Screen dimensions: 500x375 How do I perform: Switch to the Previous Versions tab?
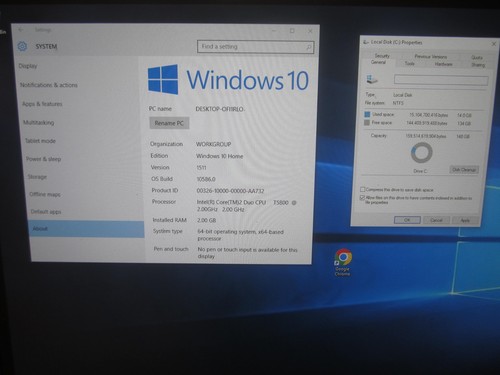(x=431, y=56)
